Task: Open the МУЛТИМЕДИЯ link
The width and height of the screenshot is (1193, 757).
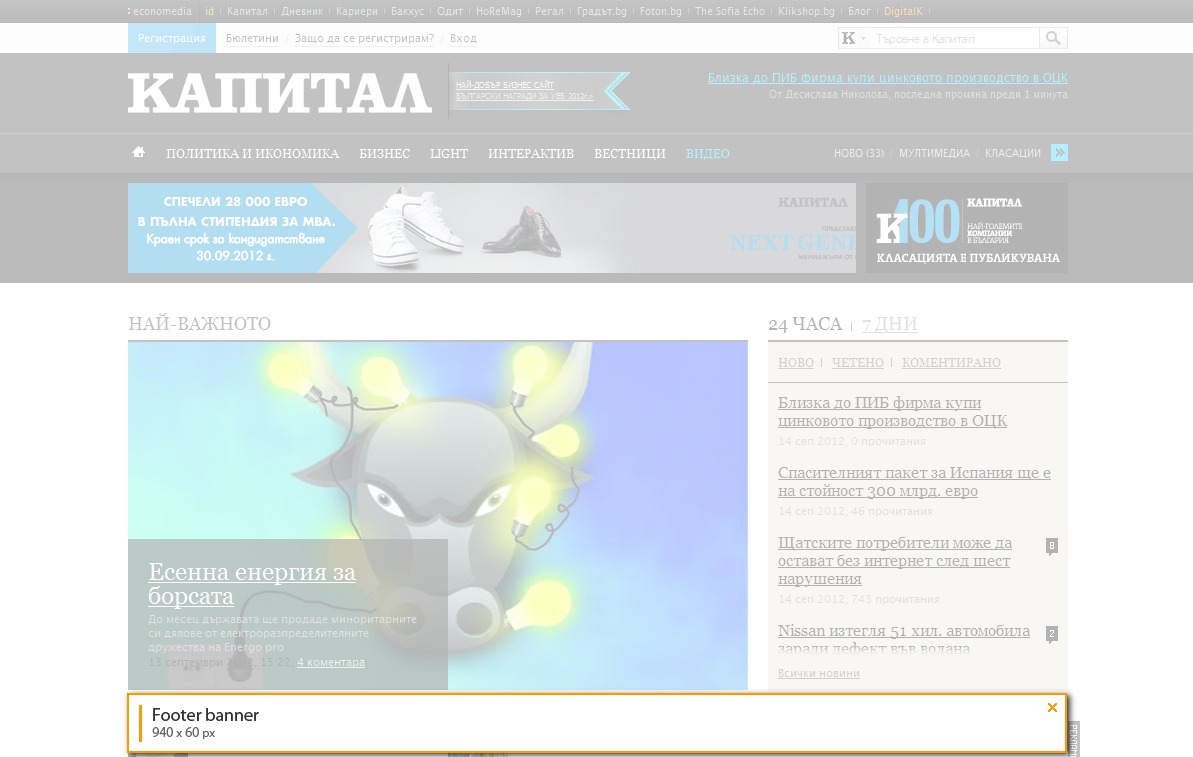Action: (x=934, y=153)
